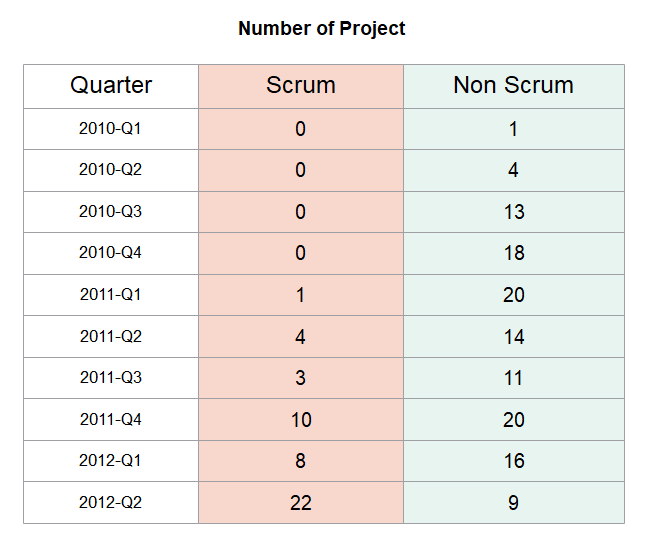Select the 2012-Q1 quarter cell
The height and width of the screenshot is (547, 647).
tap(111, 461)
